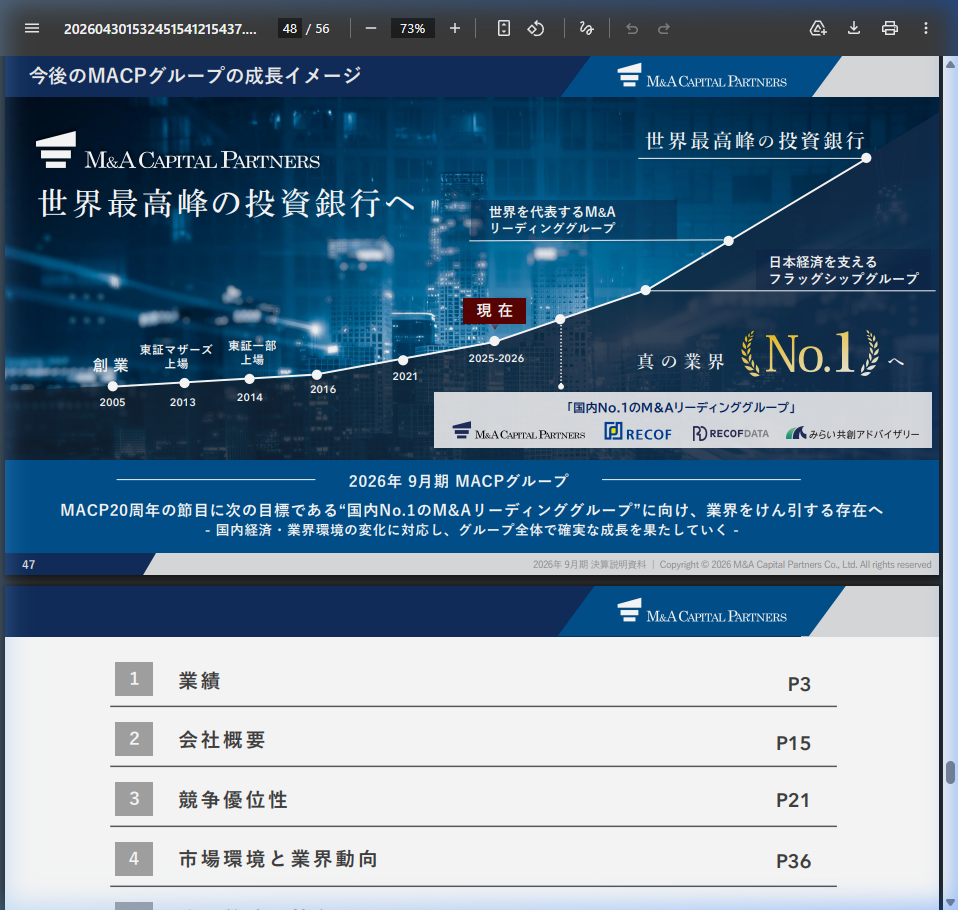Click the 2014 timeline year label
The height and width of the screenshot is (910, 958).
pyautogui.click(x=250, y=397)
